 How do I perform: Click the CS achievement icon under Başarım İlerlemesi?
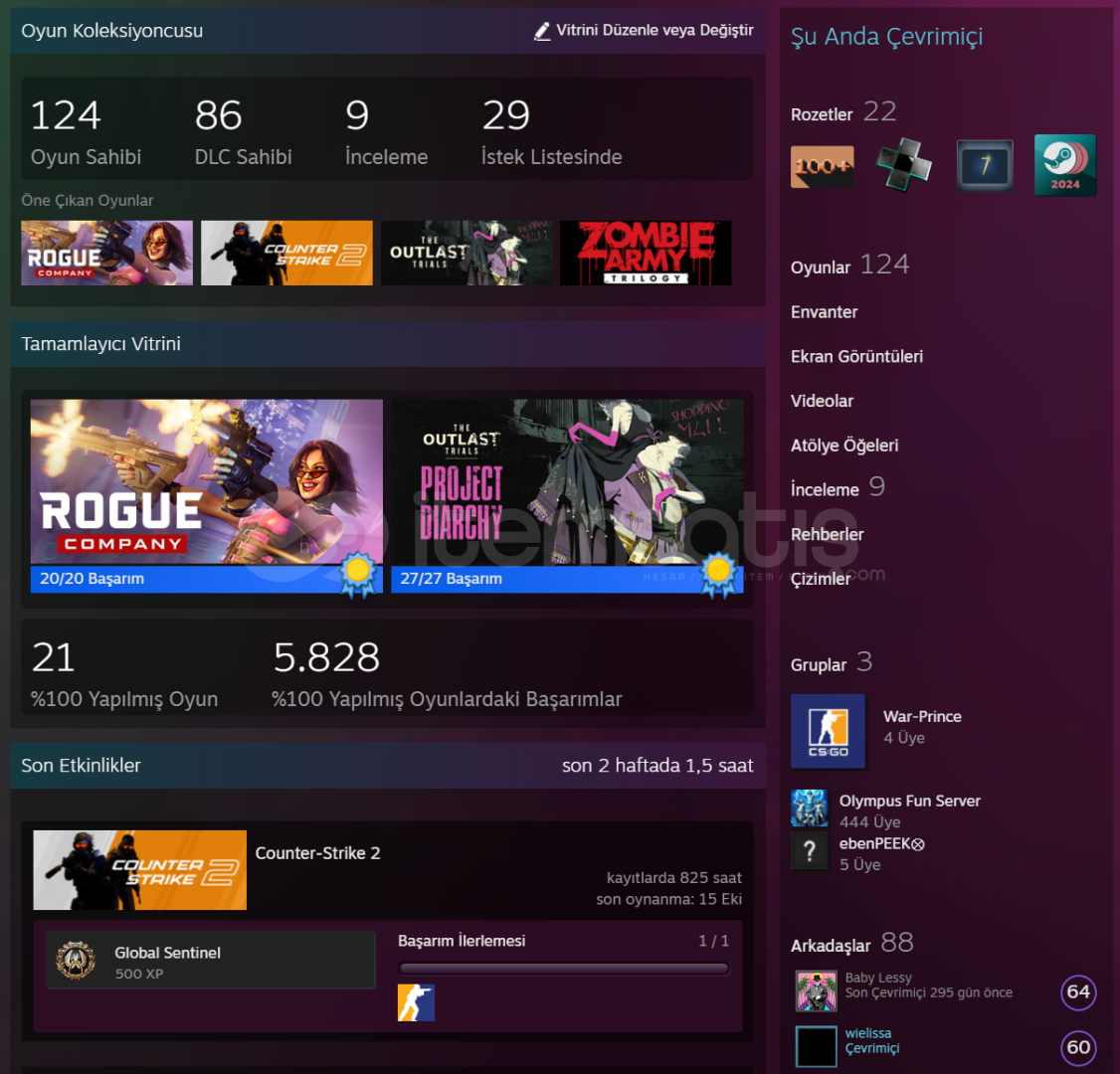click(416, 1002)
